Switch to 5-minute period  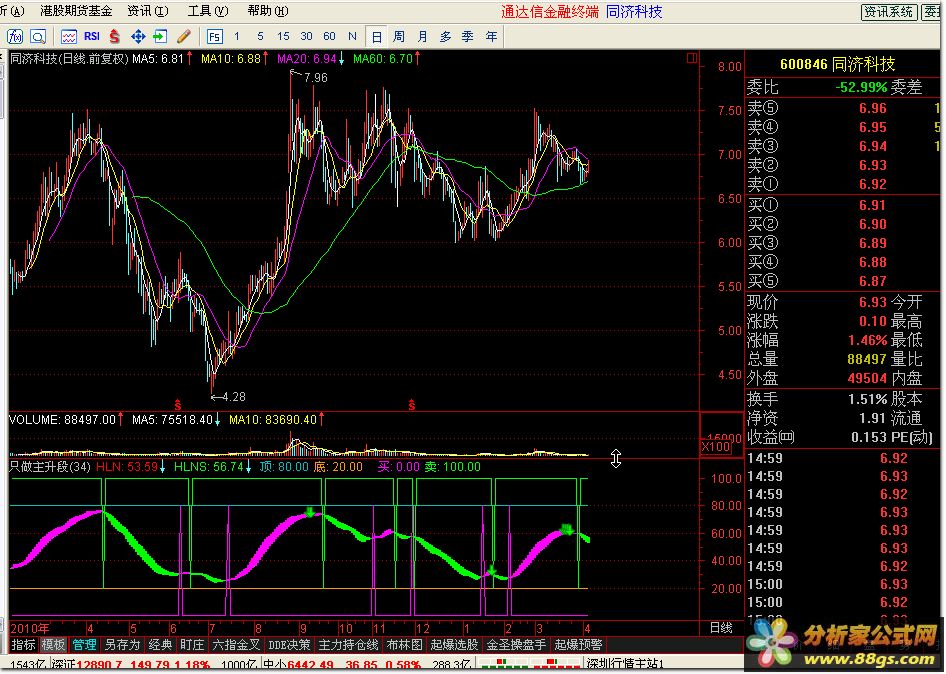tap(260, 36)
